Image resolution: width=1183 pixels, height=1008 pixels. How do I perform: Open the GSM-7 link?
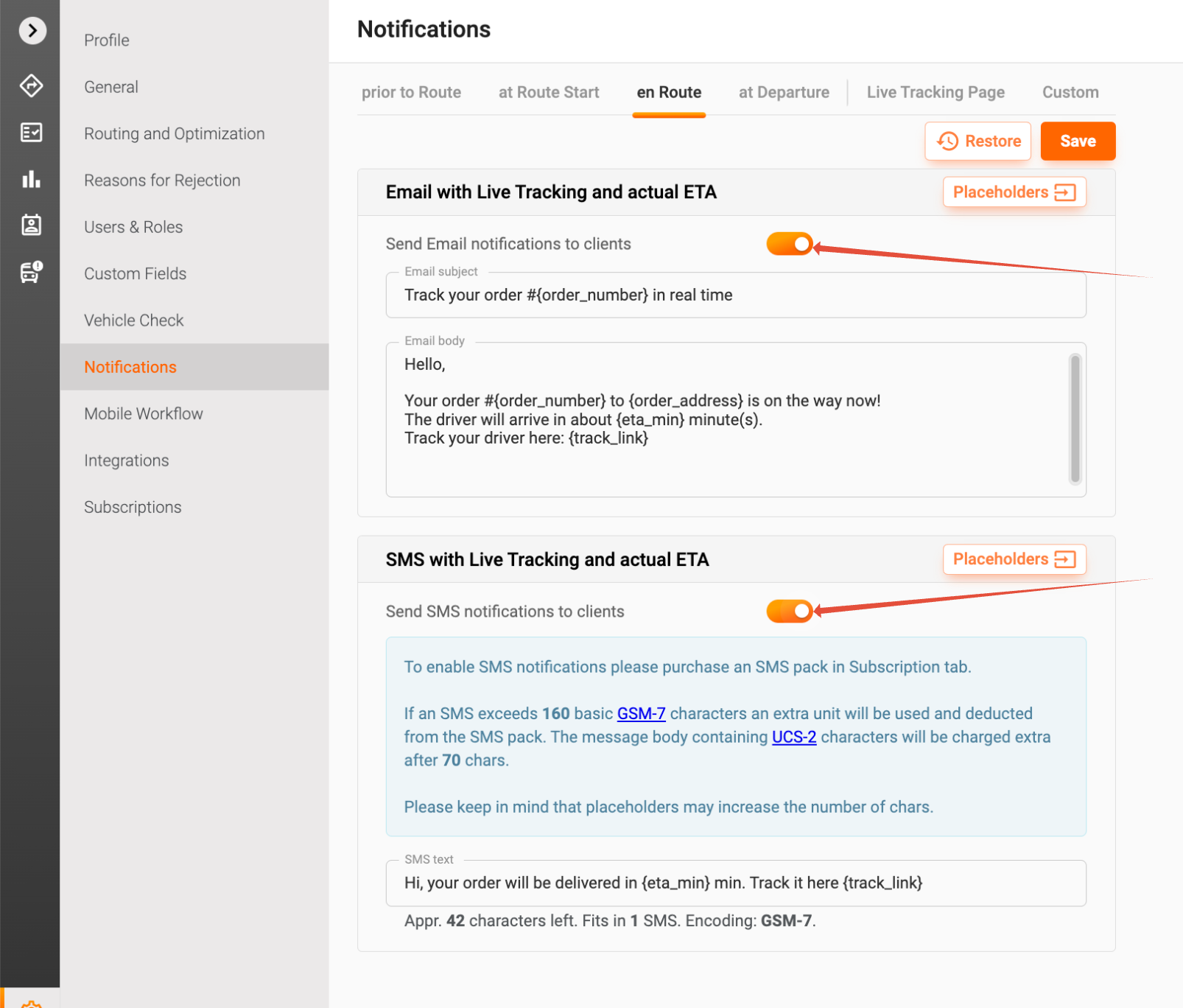pos(641,713)
